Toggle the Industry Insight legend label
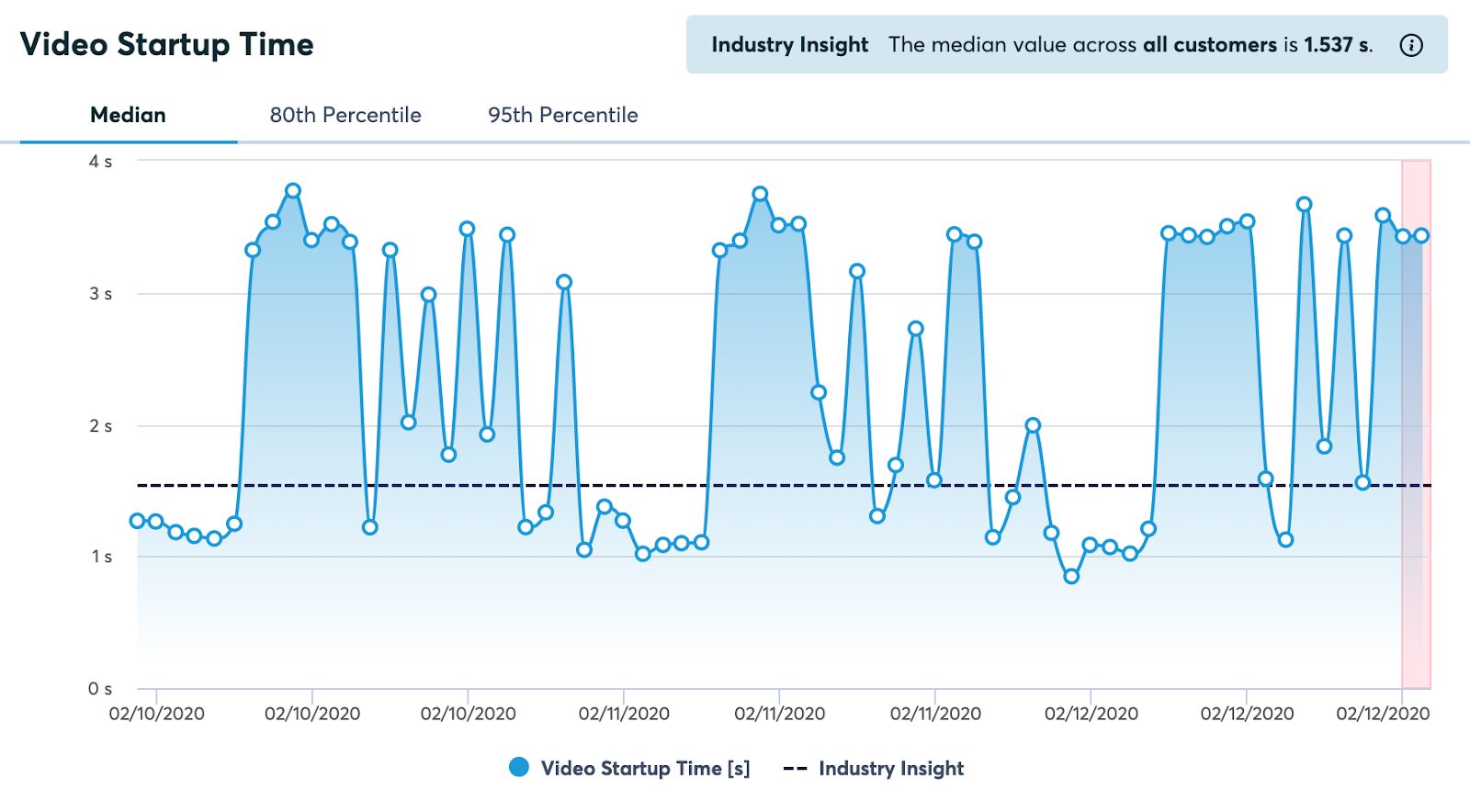Viewport: 1470px width, 812px height. (x=891, y=769)
